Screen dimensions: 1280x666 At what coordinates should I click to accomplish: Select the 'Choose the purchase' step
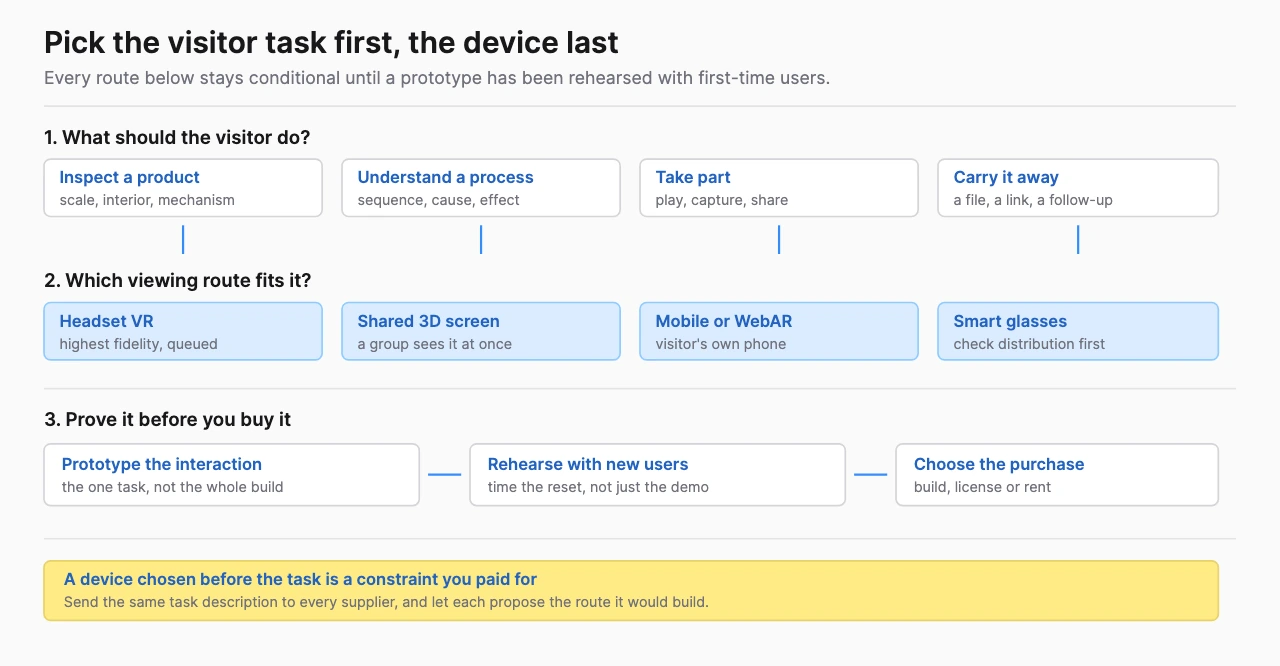[x=1057, y=475]
